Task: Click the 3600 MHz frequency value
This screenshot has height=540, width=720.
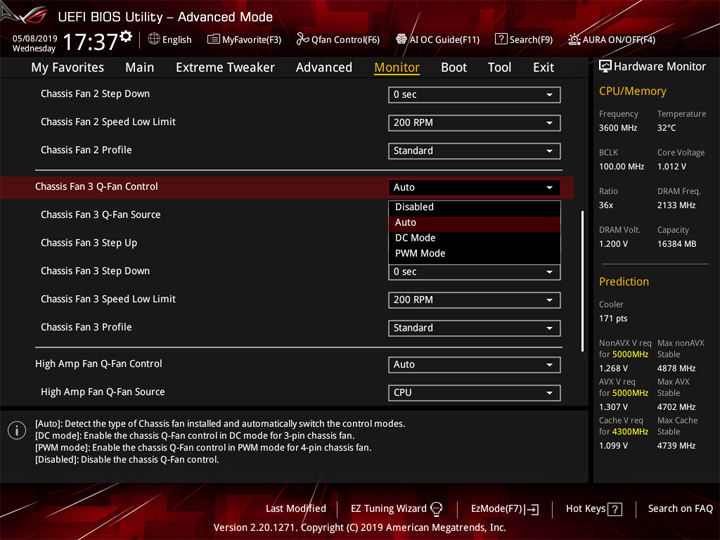Action: click(618, 128)
